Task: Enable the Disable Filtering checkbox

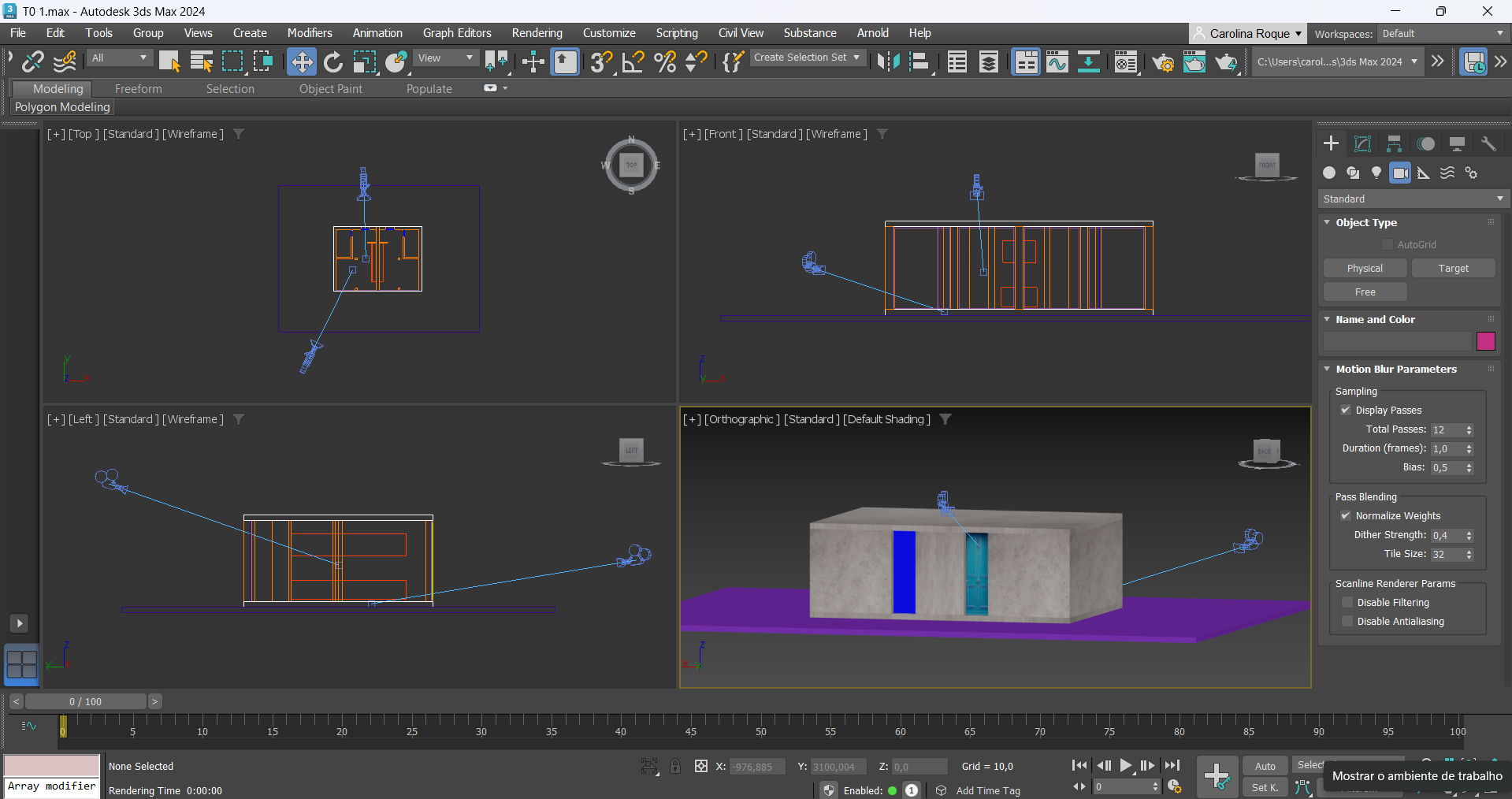Action: point(1347,602)
